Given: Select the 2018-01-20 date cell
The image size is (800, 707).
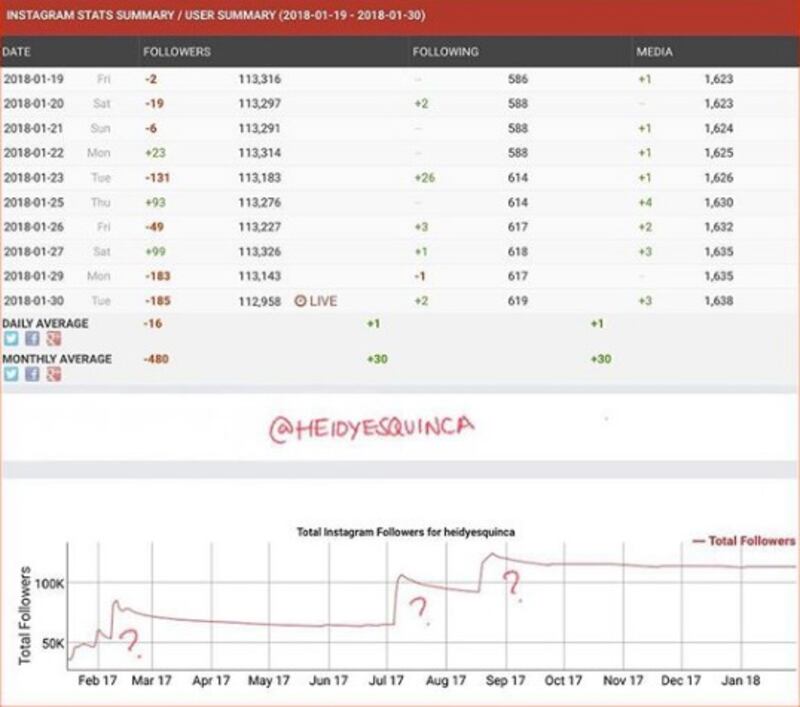Looking at the screenshot, I should 34,104.
